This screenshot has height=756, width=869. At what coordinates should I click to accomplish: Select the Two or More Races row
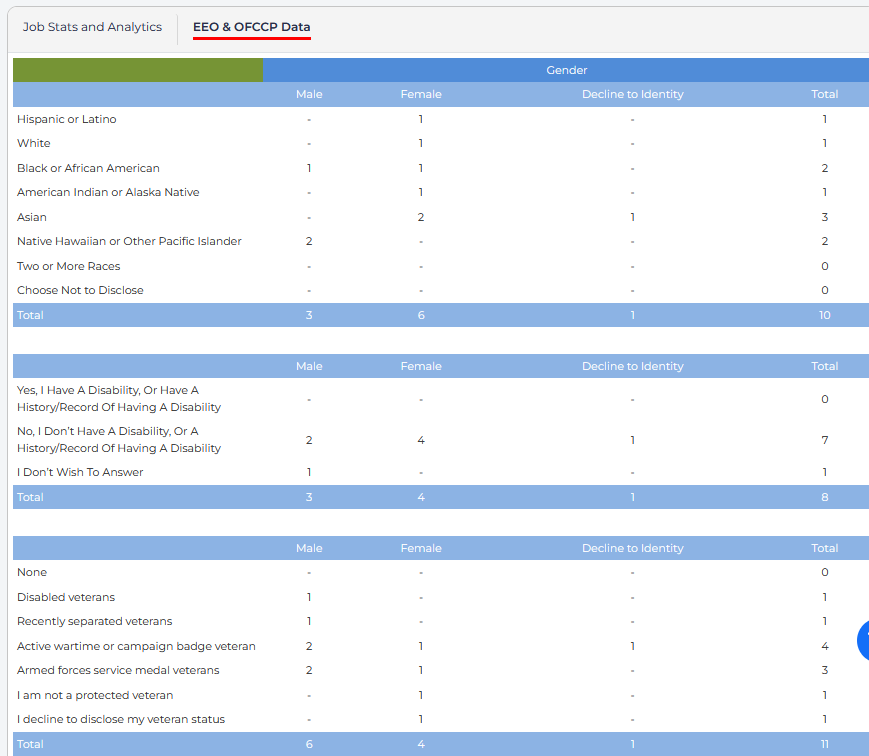pyautogui.click(x=69, y=266)
